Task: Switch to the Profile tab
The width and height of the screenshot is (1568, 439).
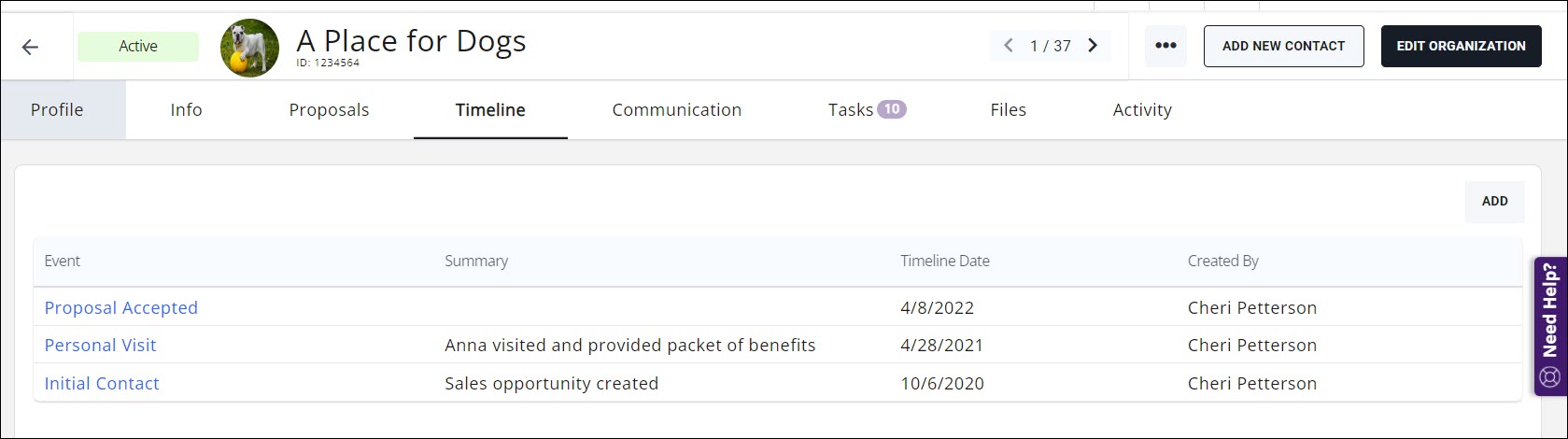Action: pyautogui.click(x=57, y=110)
